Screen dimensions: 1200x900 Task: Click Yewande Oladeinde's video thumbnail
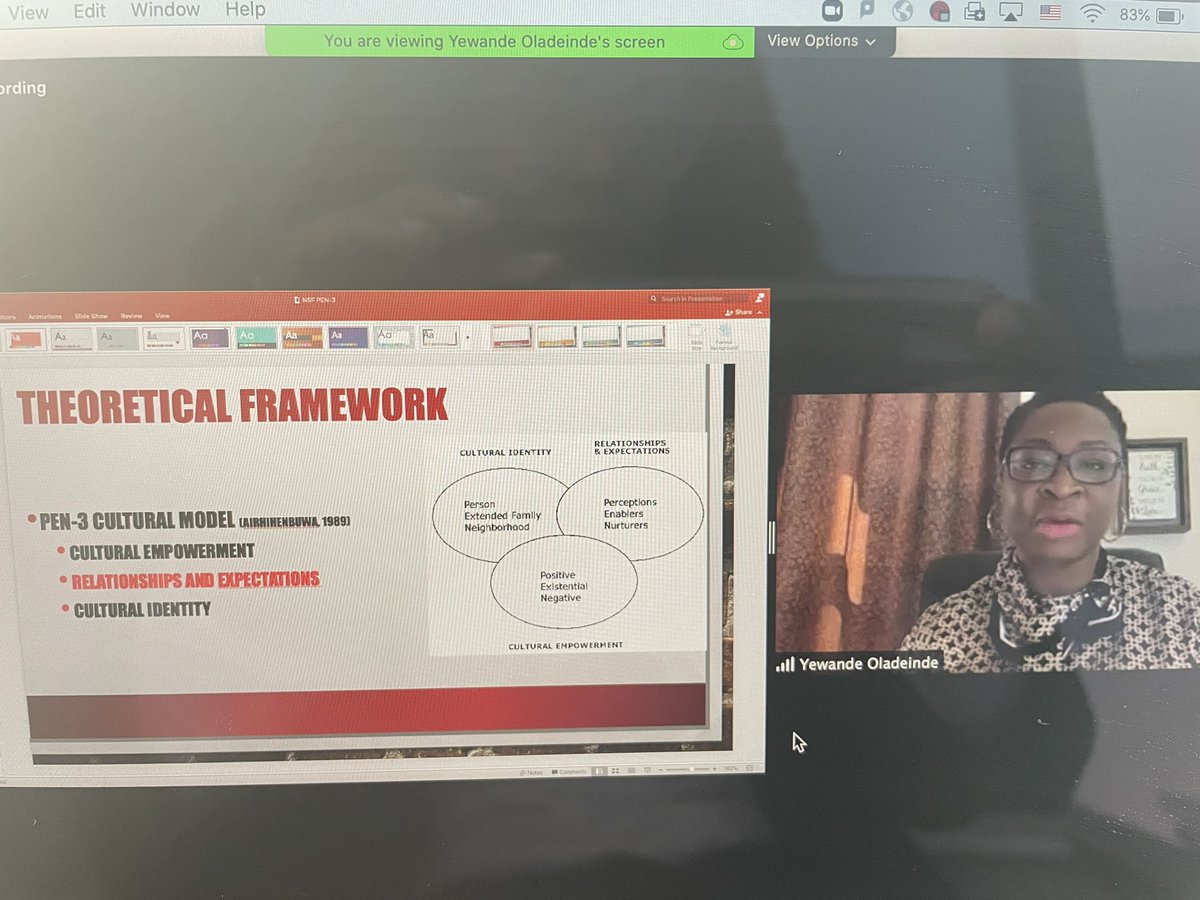(988, 532)
